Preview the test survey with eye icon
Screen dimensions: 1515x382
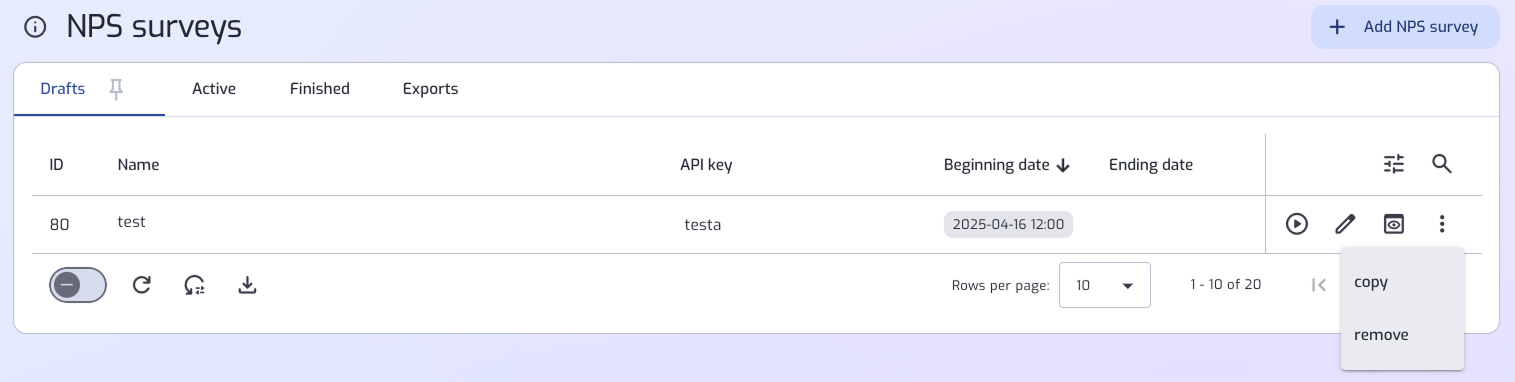1393,224
